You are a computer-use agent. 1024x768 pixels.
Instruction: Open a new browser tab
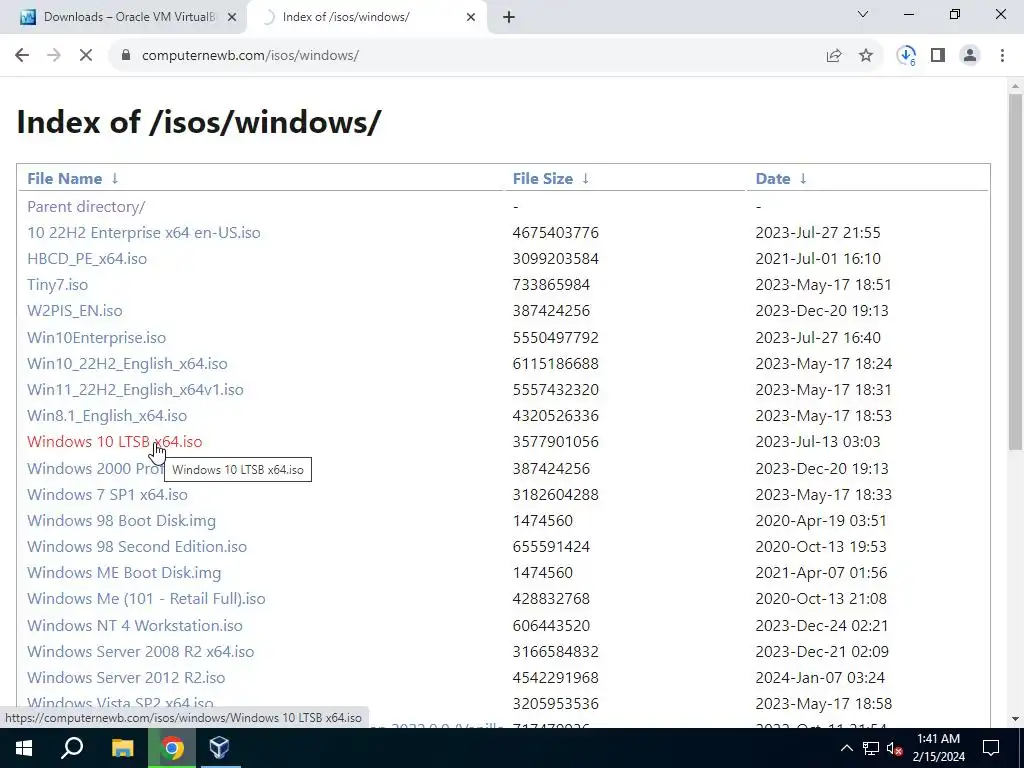pos(509,18)
